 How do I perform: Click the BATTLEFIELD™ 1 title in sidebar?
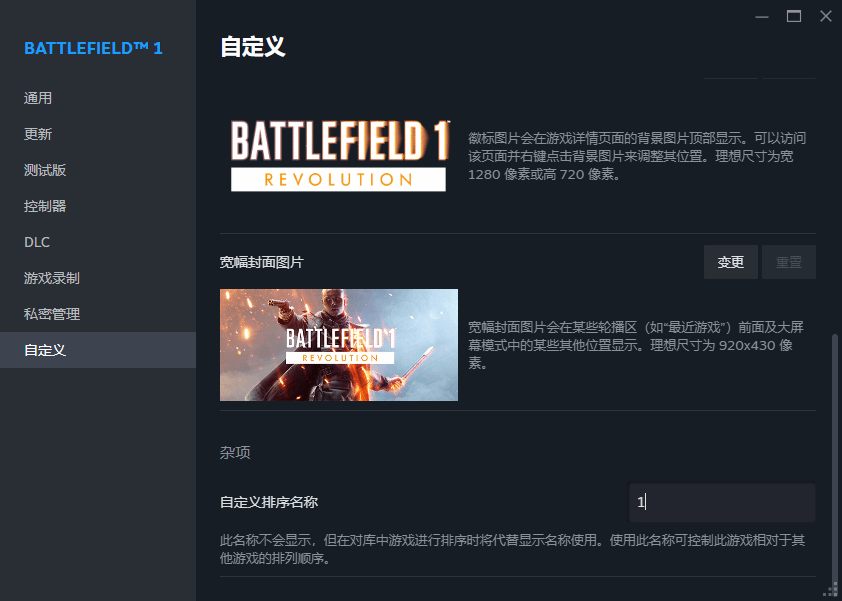[x=93, y=48]
